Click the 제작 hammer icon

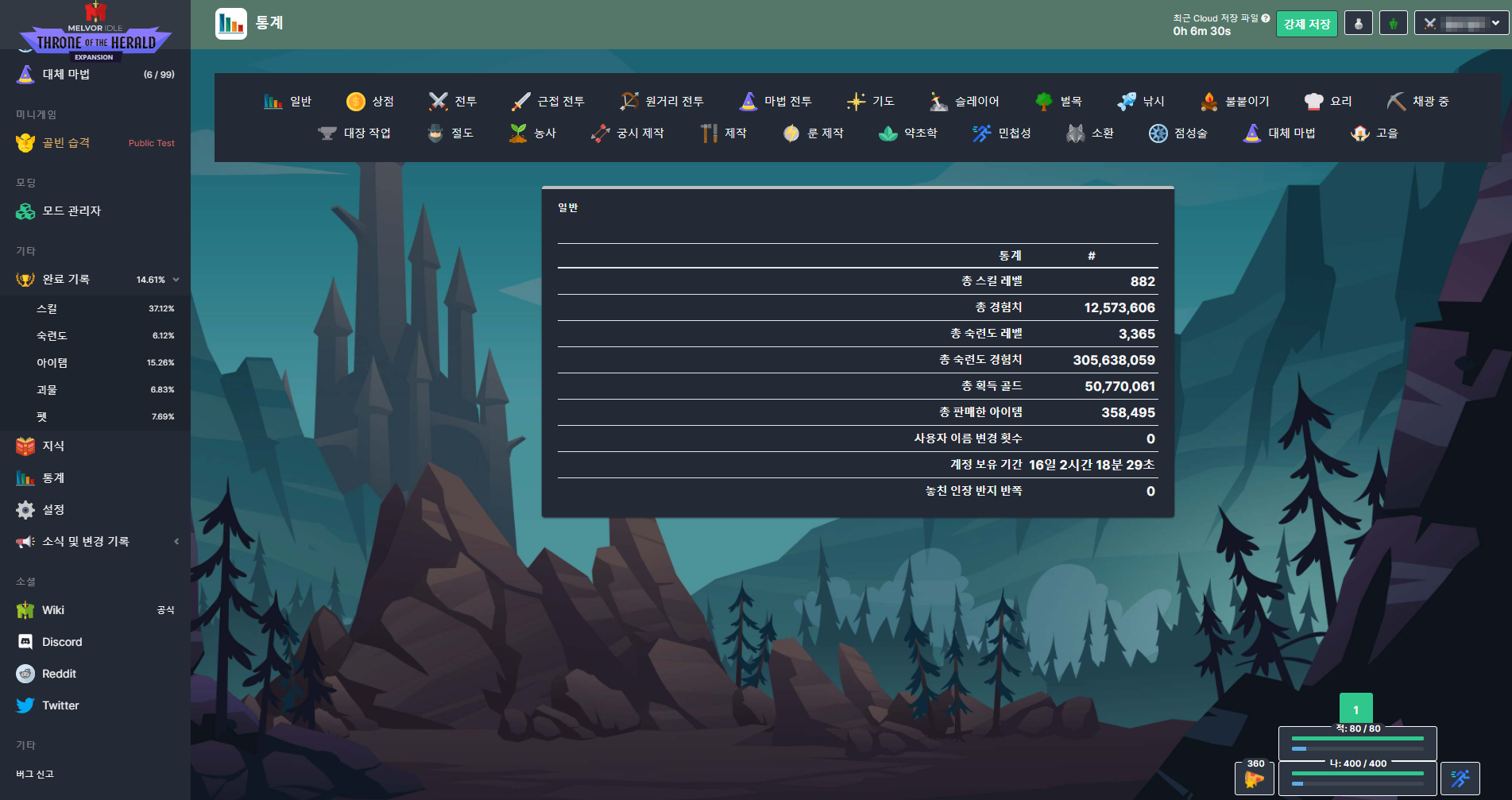tap(709, 133)
